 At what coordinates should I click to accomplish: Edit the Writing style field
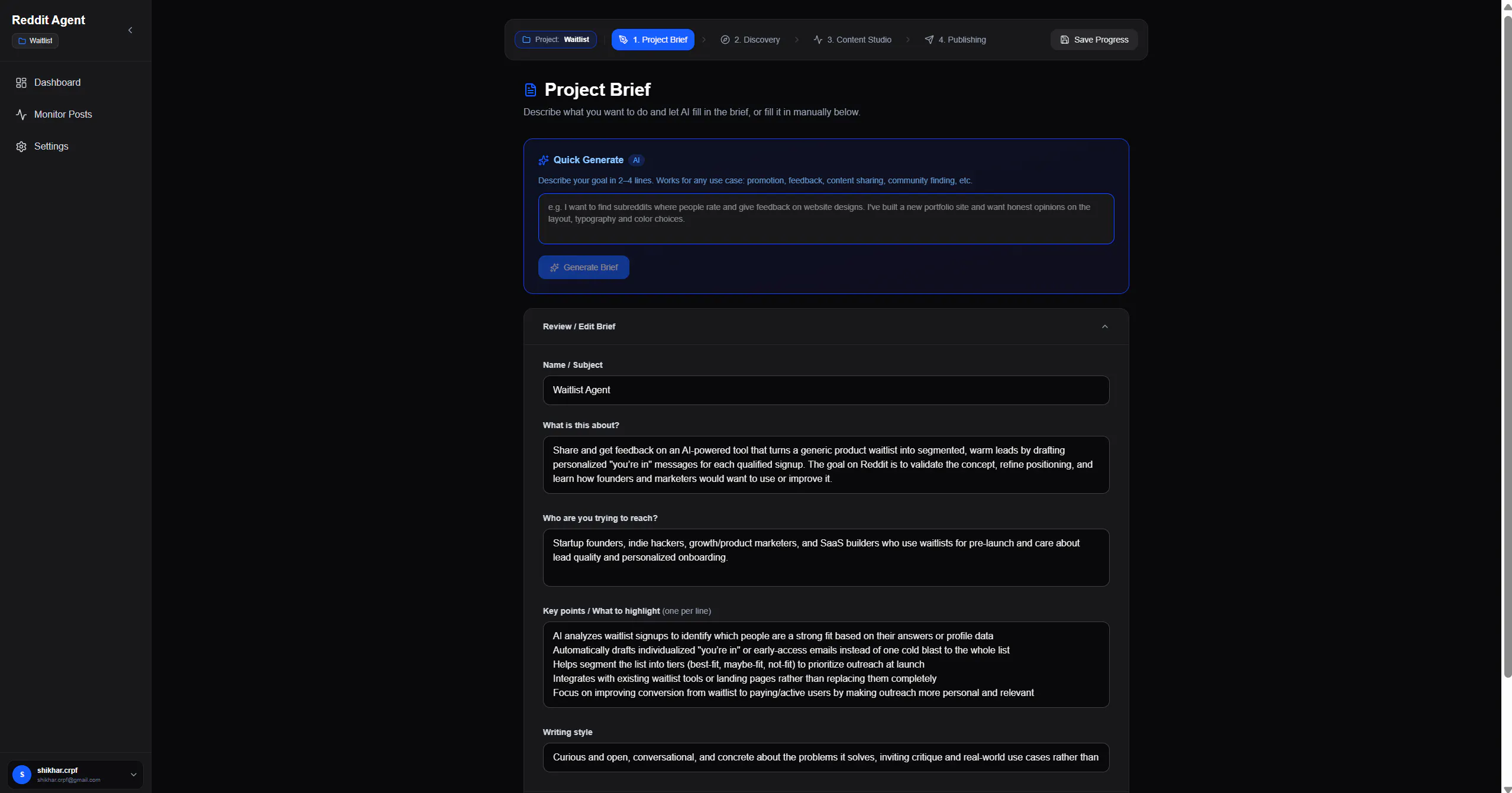(826, 758)
